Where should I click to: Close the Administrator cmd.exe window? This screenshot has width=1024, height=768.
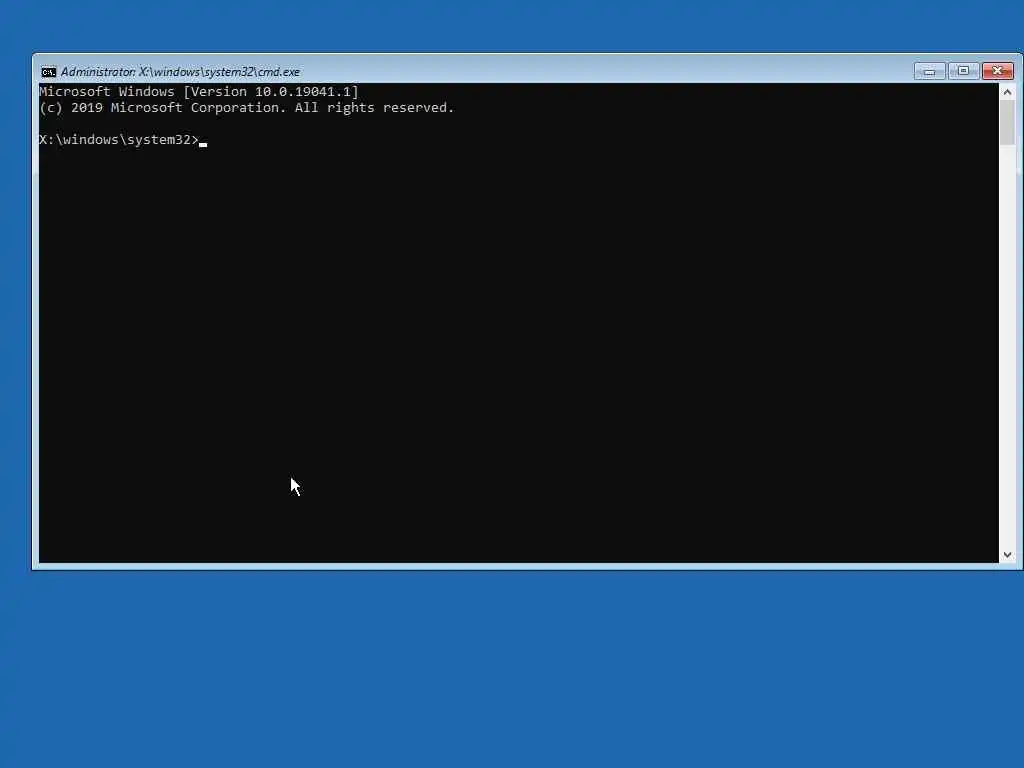pos(998,71)
